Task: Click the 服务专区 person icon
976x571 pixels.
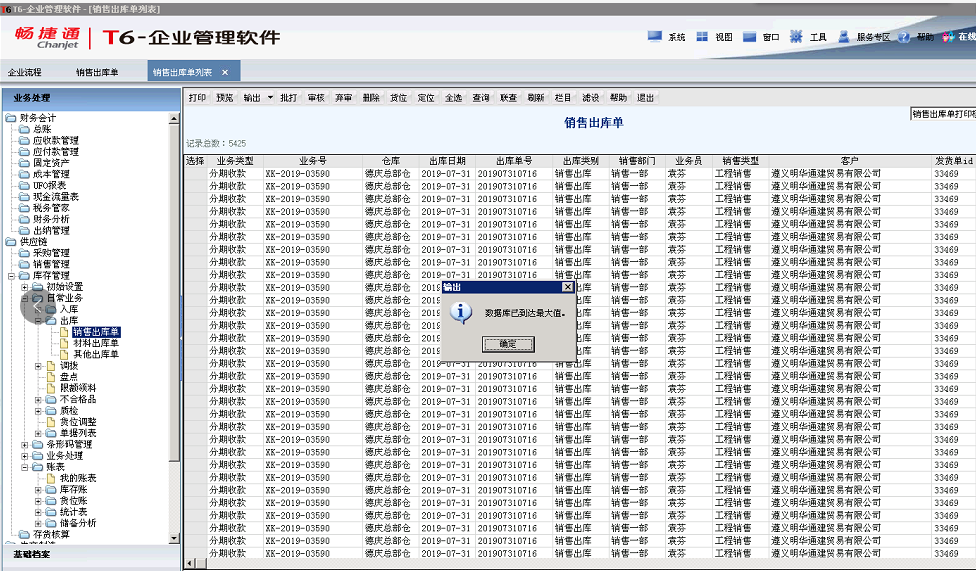Action: (843, 37)
